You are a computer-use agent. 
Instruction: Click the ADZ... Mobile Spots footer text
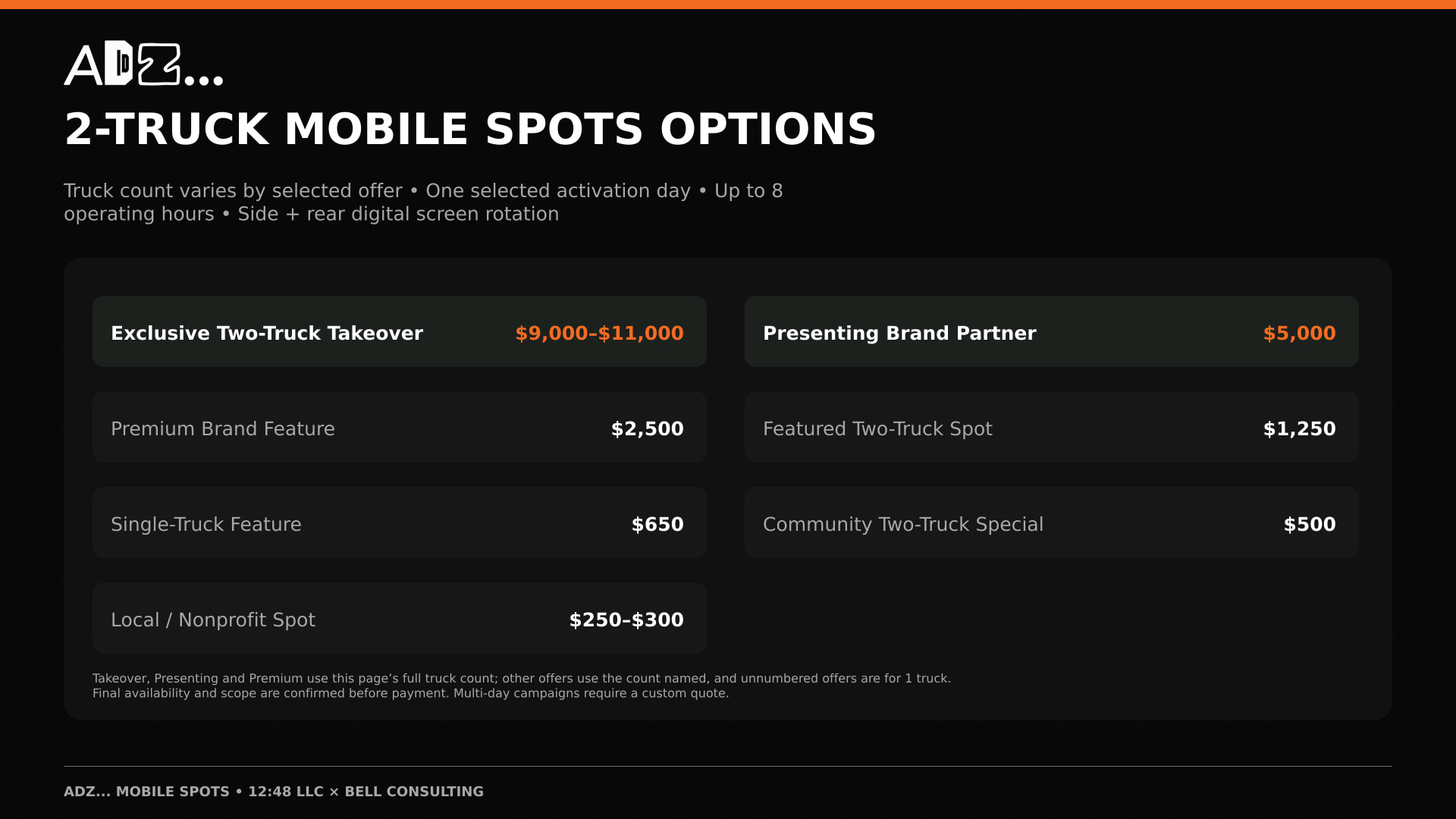pyautogui.click(x=274, y=791)
